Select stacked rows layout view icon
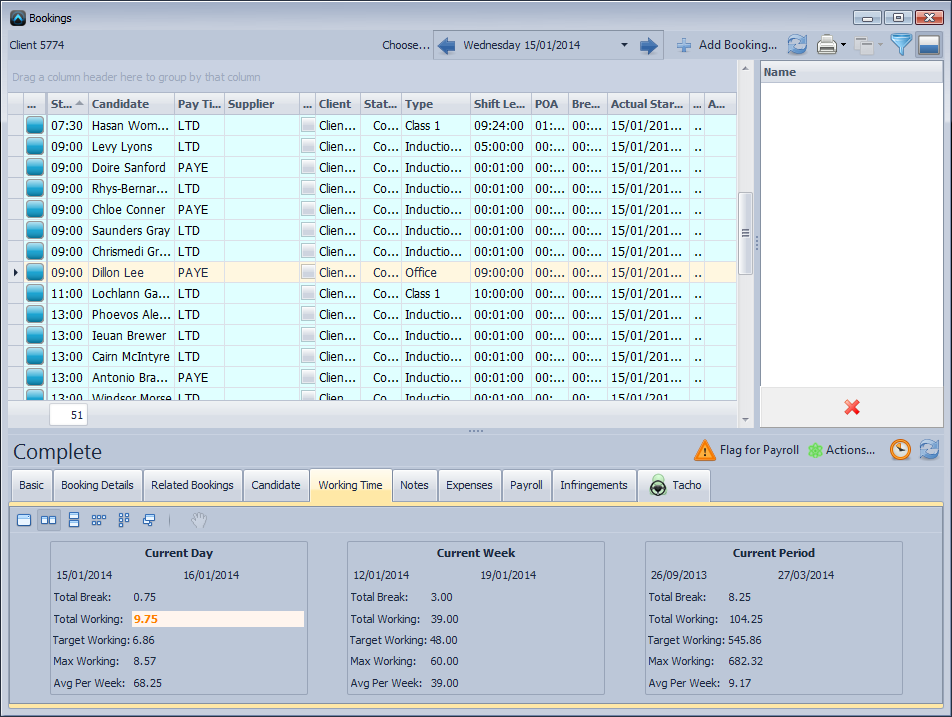The height and width of the screenshot is (717, 952). (x=74, y=520)
